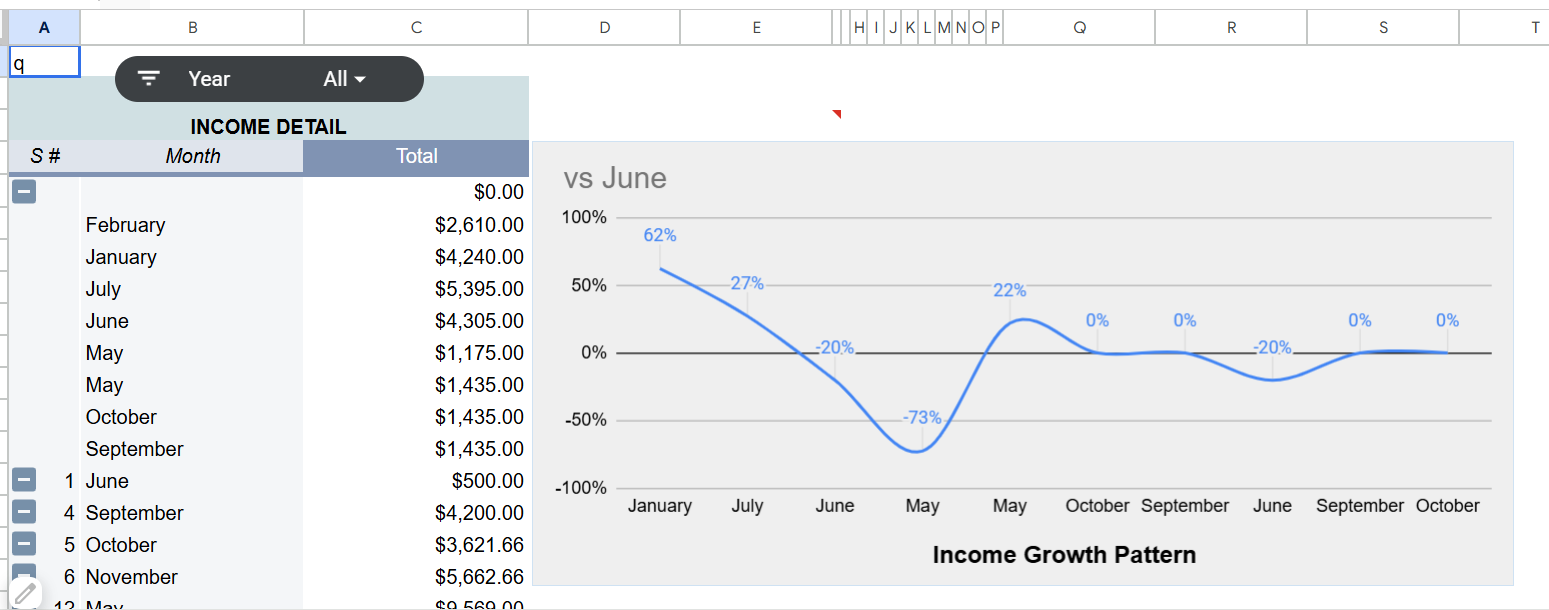The width and height of the screenshot is (1549, 610).
Task: Click the Income Growth Pattern axis title
Action: click(1063, 555)
